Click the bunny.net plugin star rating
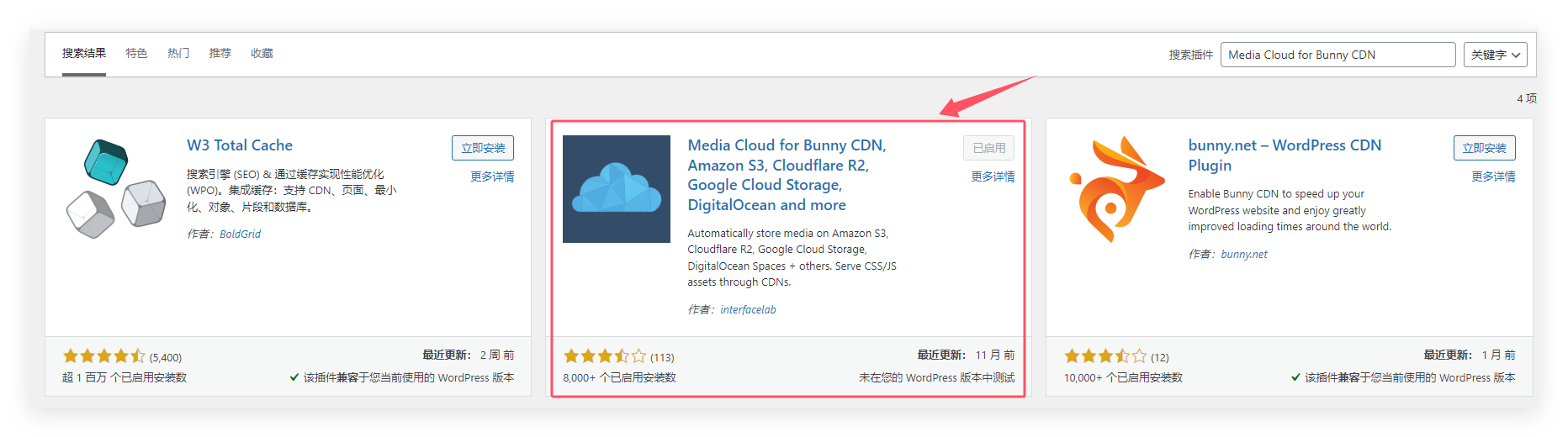Image resolution: width=1568 pixels, height=437 pixels. pos(1105,356)
